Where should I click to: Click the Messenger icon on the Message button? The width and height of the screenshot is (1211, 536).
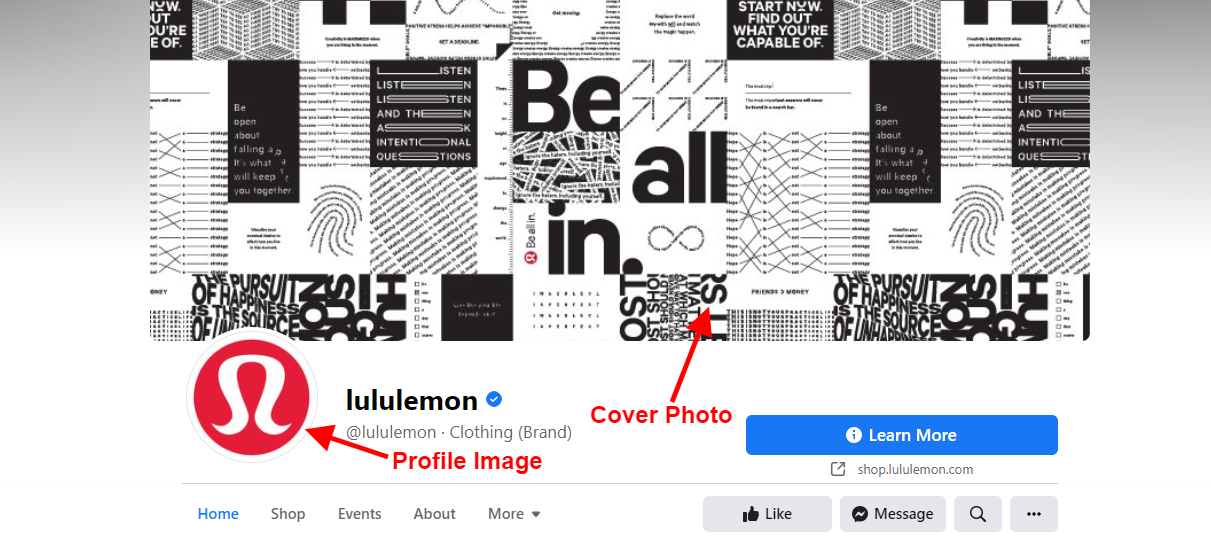coord(859,514)
